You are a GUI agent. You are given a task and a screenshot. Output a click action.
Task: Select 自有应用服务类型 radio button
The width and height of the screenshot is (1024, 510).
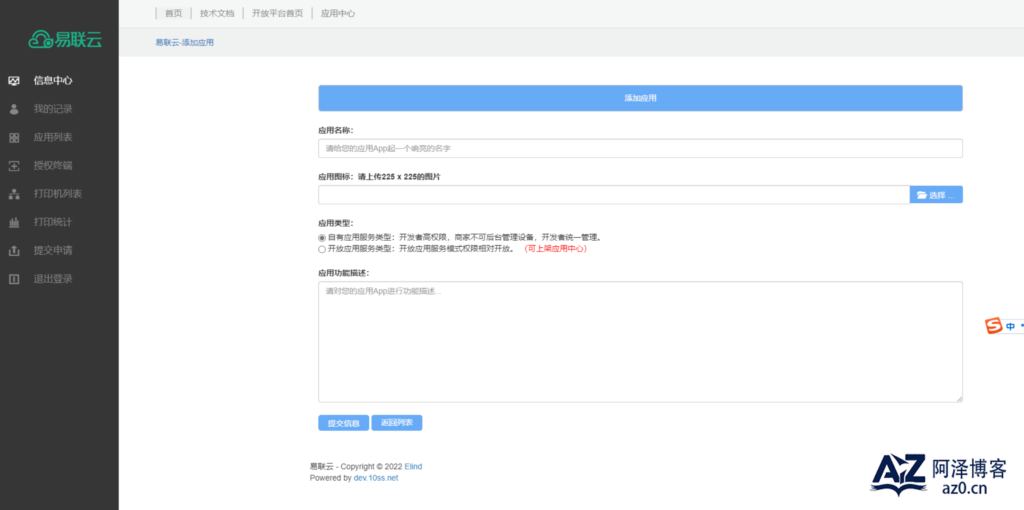tap(322, 238)
